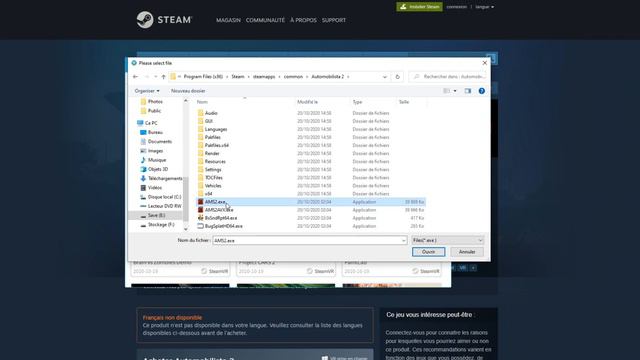Open the SUPPORT page

[334, 20]
